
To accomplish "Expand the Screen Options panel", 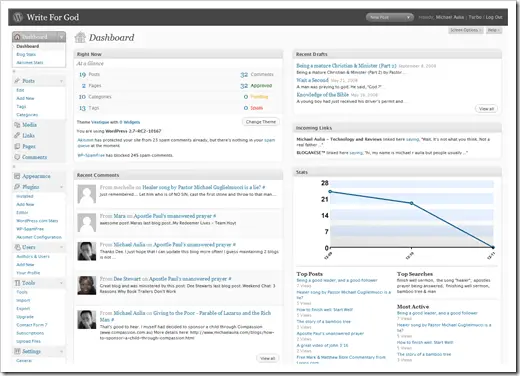I will tap(466, 30).
